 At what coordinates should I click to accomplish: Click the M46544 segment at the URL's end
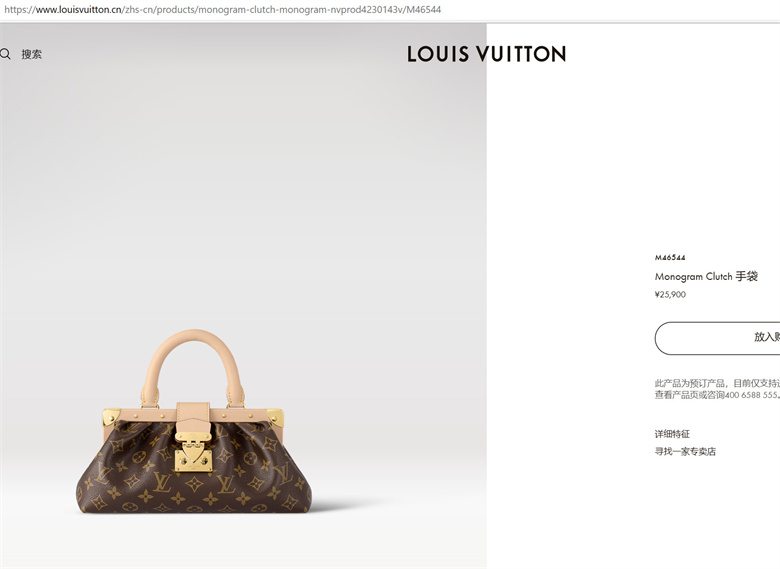424,9
